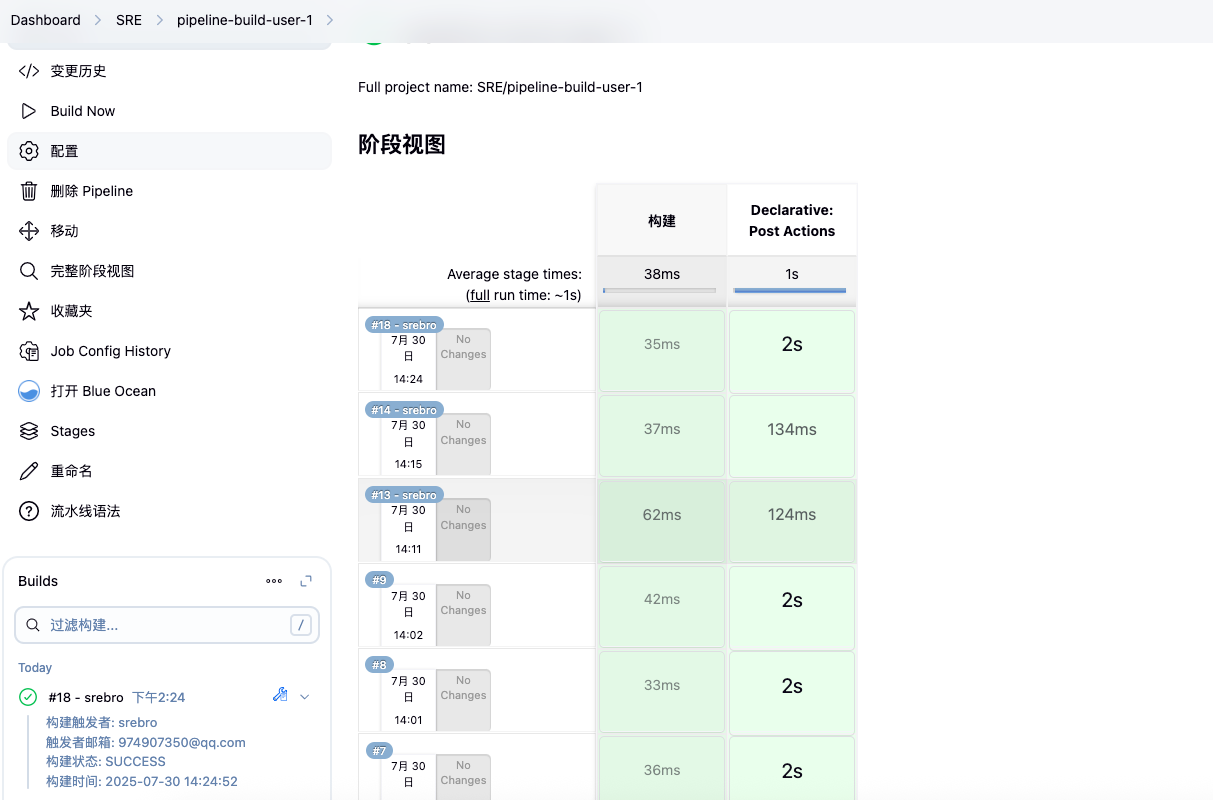The height and width of the screenshot is (800, 1213).
Task: Go to the SRE breadcrumb link
Action: 129,20
